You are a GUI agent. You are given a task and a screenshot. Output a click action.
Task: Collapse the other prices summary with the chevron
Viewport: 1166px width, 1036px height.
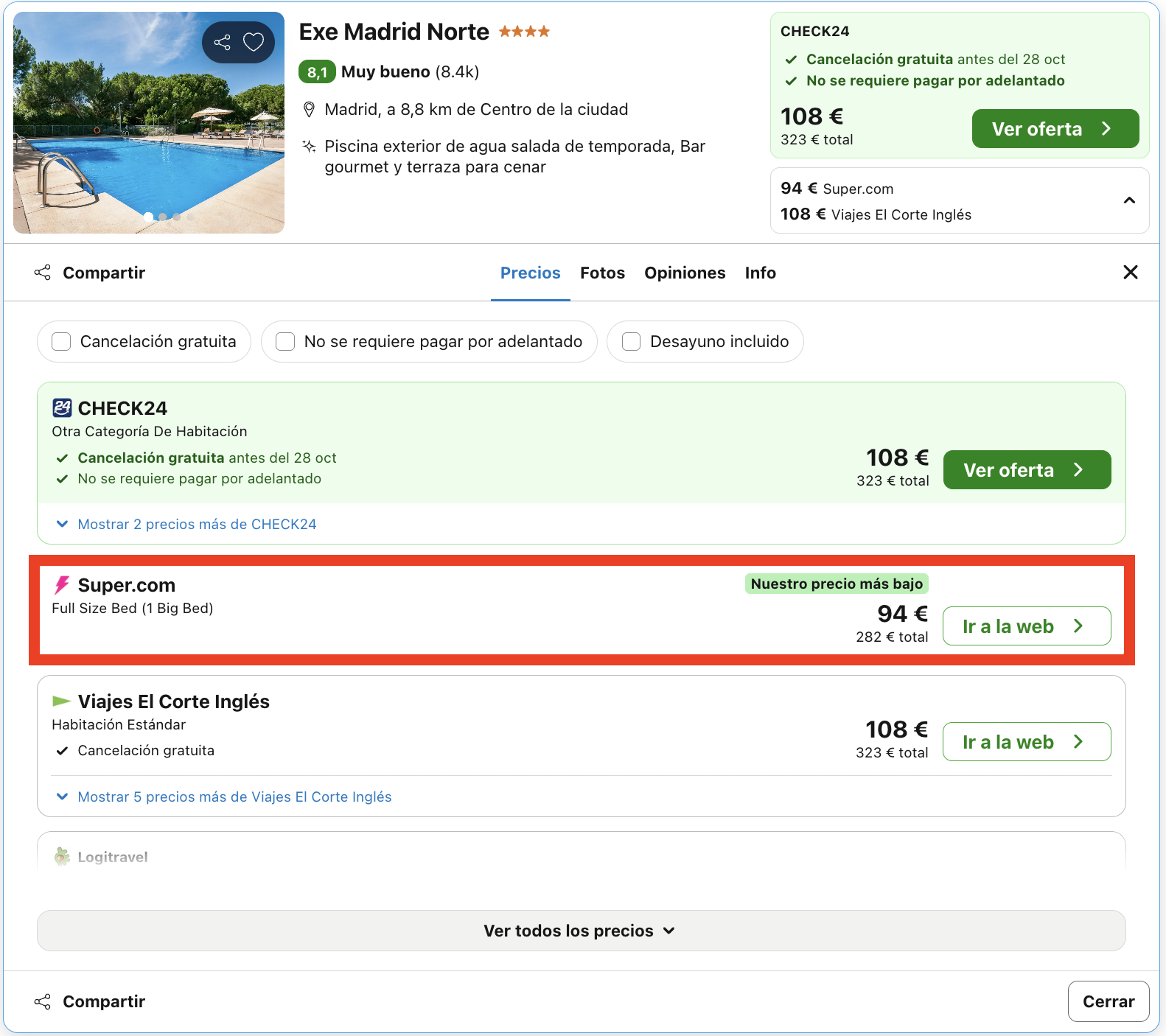point(1129,200)
